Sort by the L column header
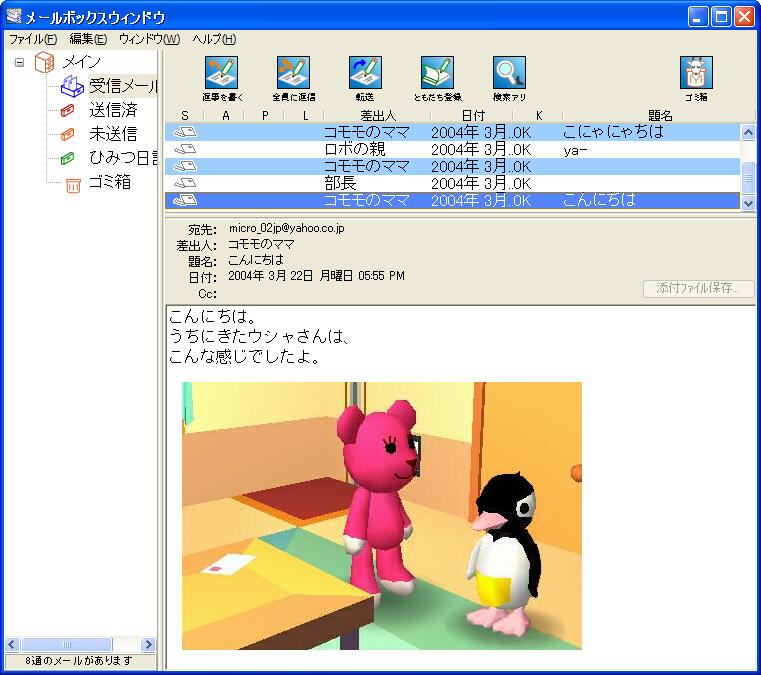Screen dimensions: 761x675 tap(305, 115)
